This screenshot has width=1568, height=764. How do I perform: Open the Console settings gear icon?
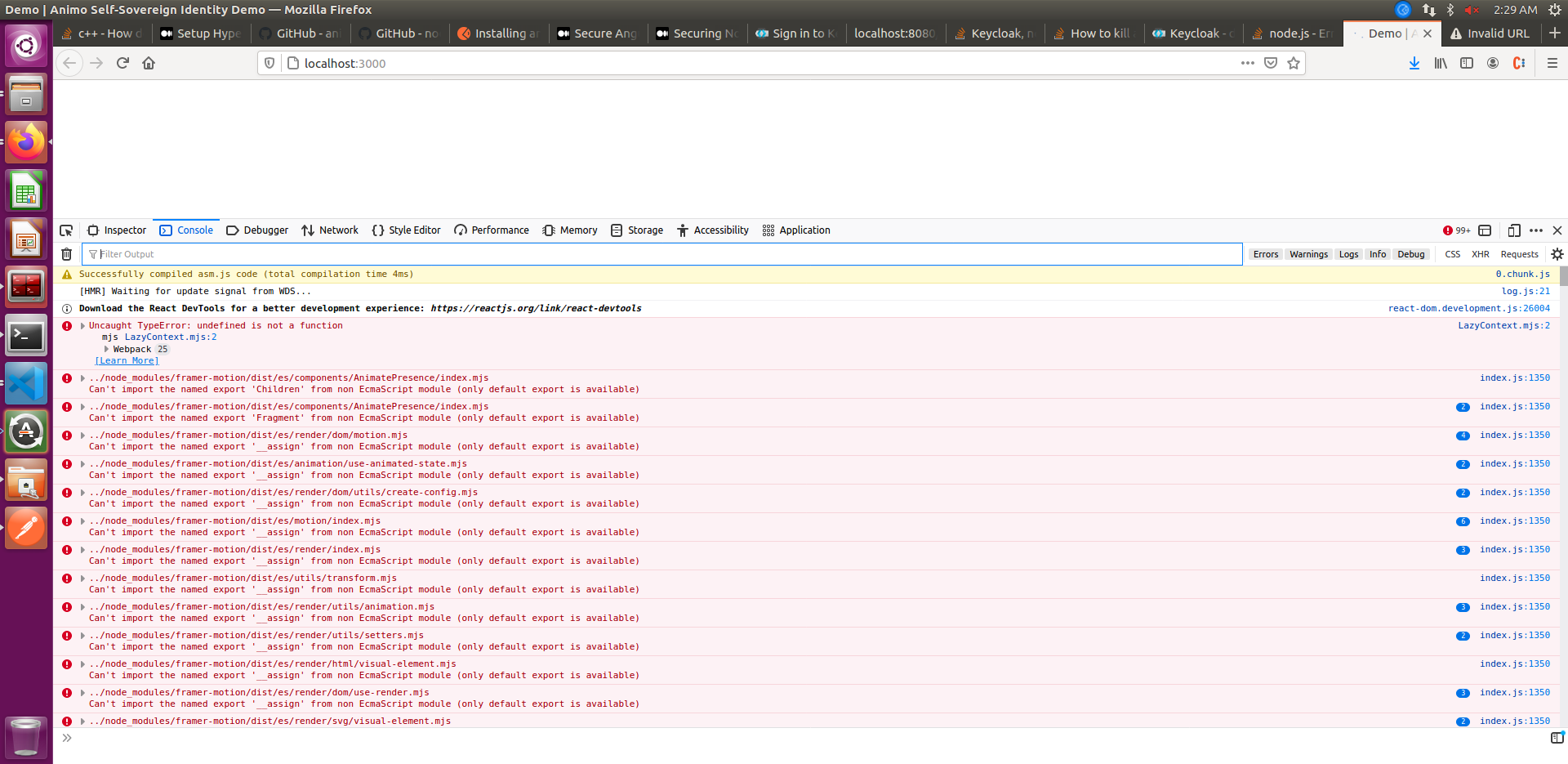point(1557,254)
